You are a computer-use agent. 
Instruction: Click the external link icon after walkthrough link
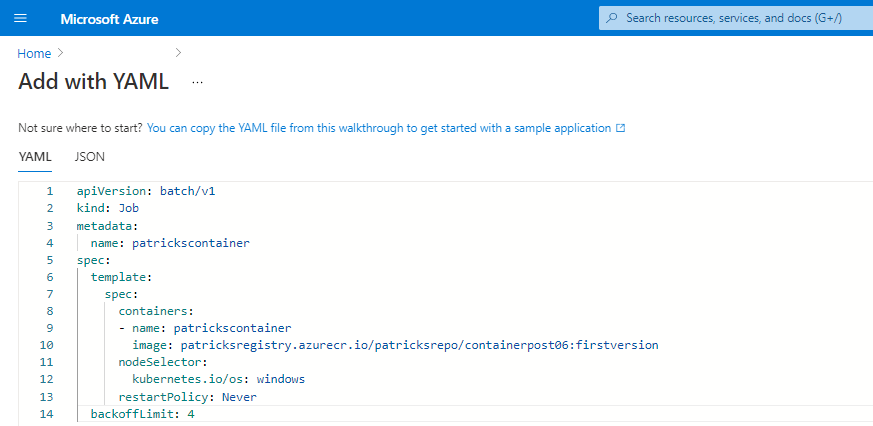pos(621,128)
